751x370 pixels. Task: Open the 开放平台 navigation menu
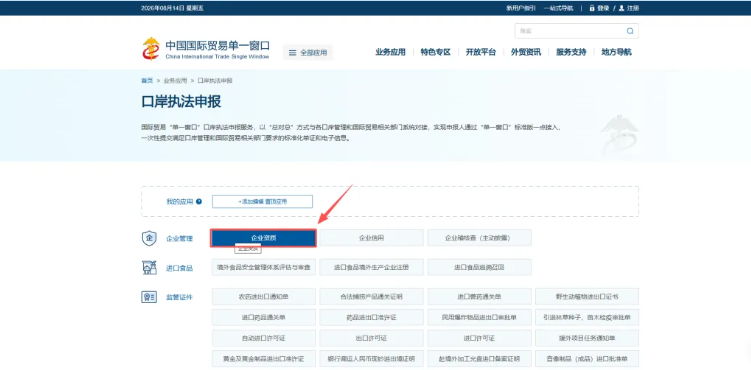(481, 52)
